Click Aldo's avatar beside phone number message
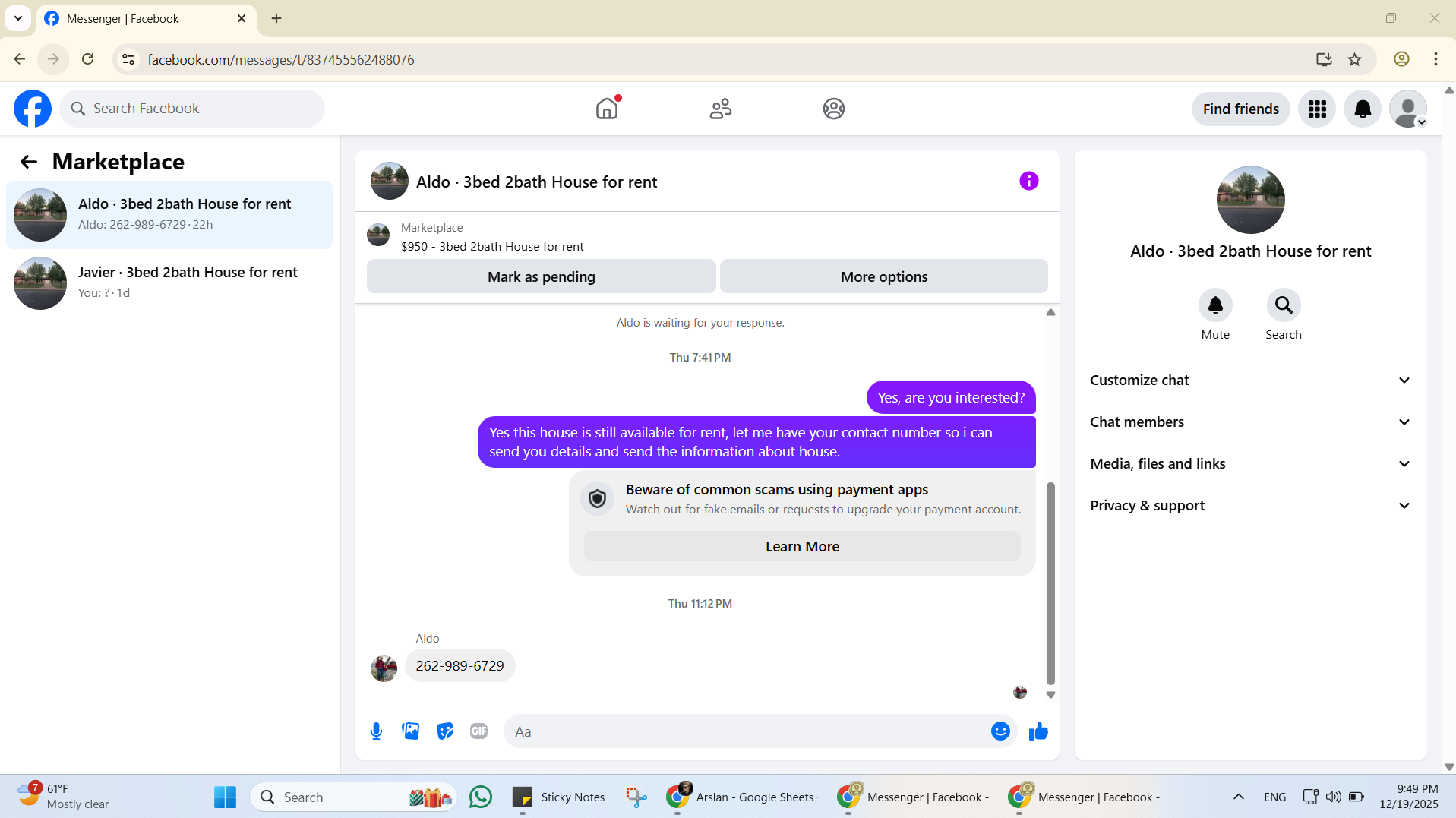Screen dimensions: 1456x818 point(384,668)
